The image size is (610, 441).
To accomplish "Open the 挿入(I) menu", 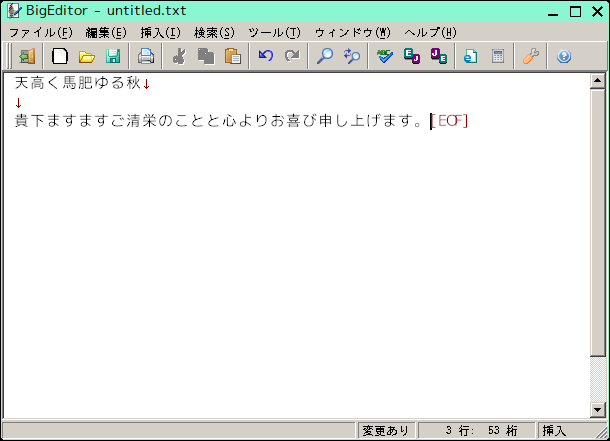I will 160,33.
